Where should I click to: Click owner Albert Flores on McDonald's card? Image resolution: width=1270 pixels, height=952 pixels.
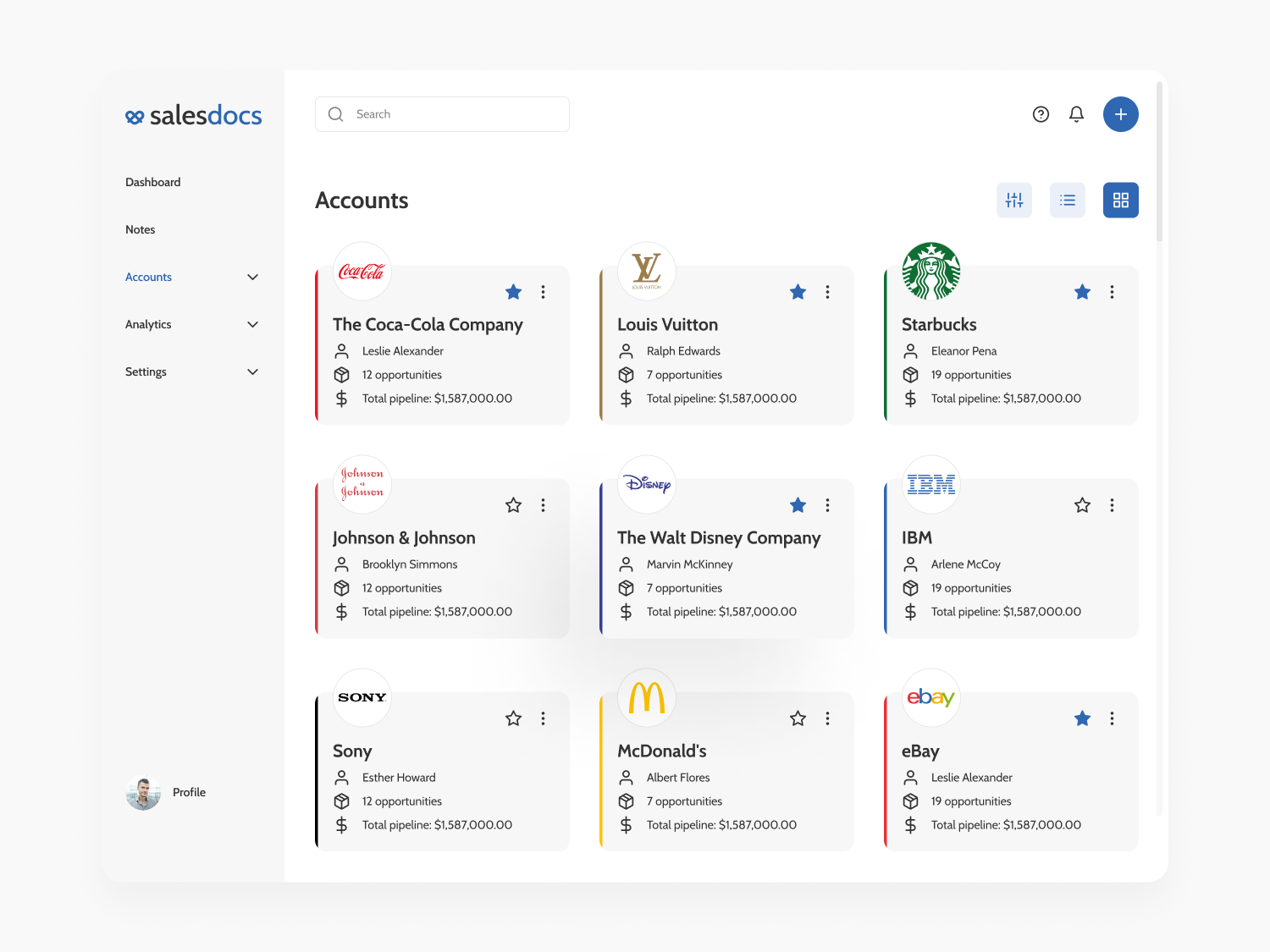678,778
